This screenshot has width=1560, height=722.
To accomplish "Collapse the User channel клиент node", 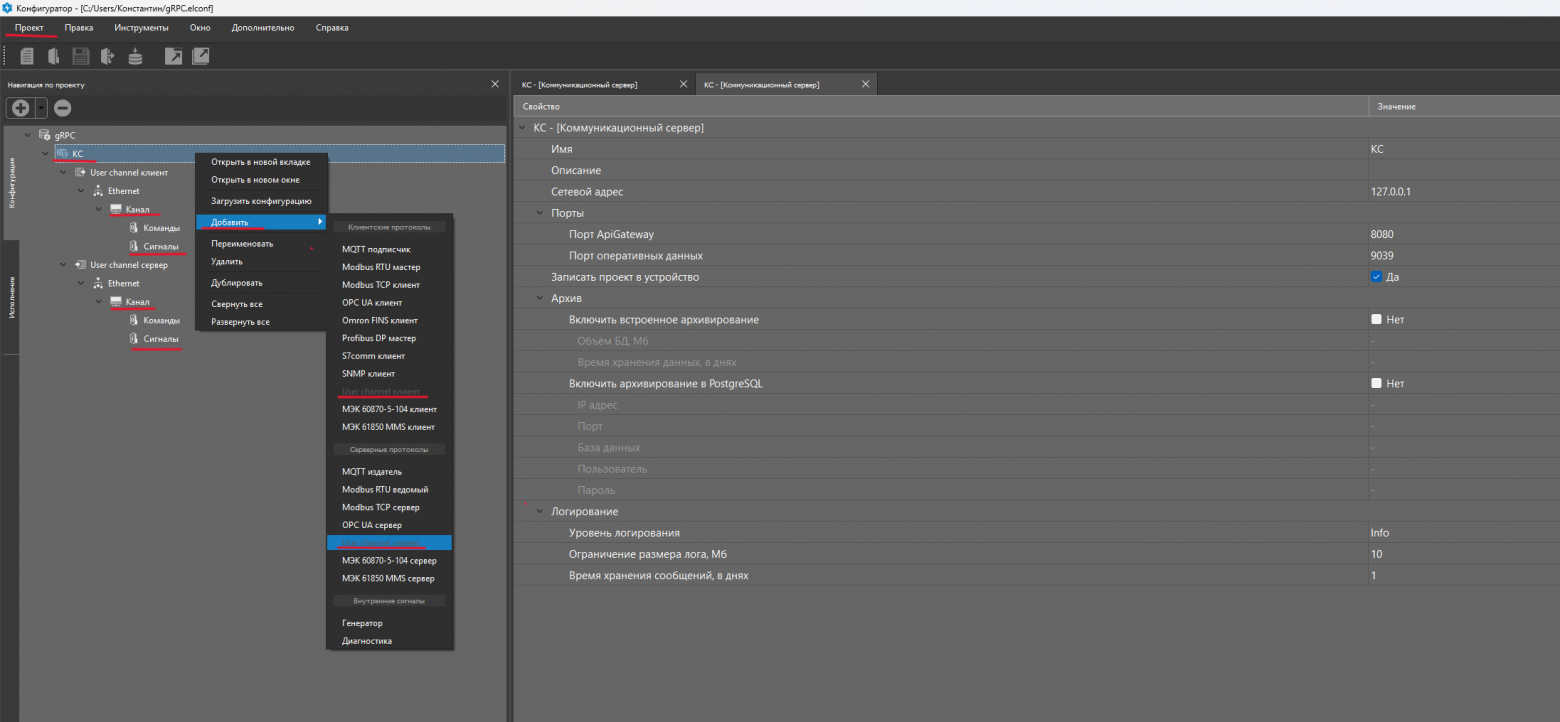I will coord(64,172).
